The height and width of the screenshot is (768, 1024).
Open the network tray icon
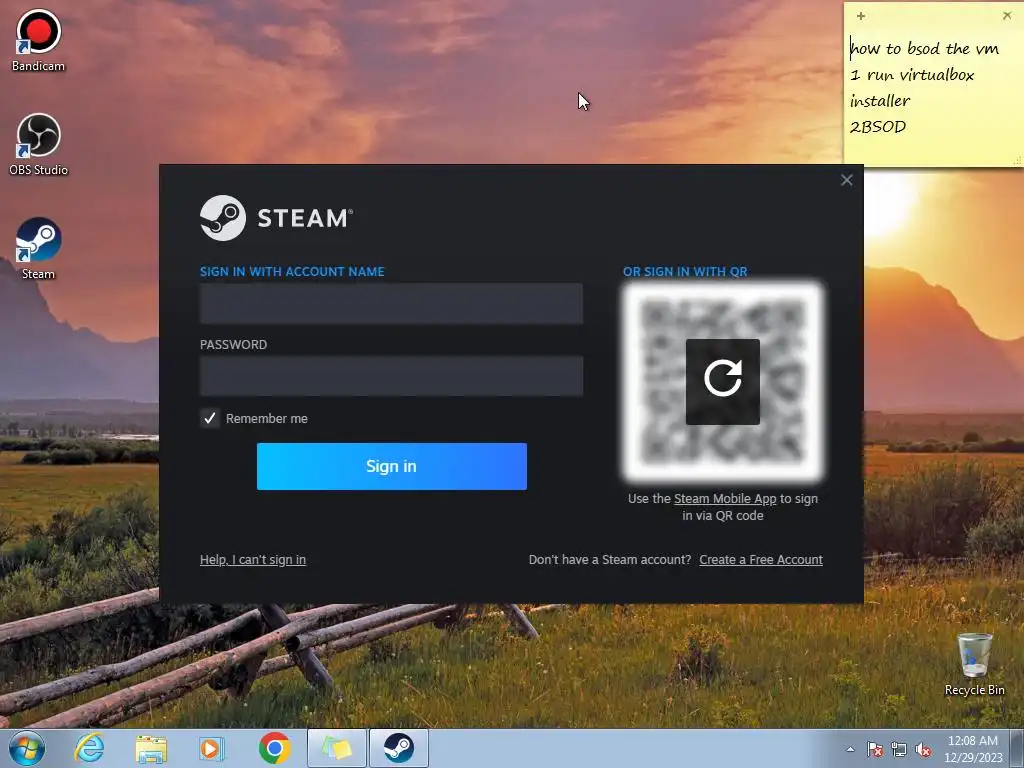[x=899, y=750]
